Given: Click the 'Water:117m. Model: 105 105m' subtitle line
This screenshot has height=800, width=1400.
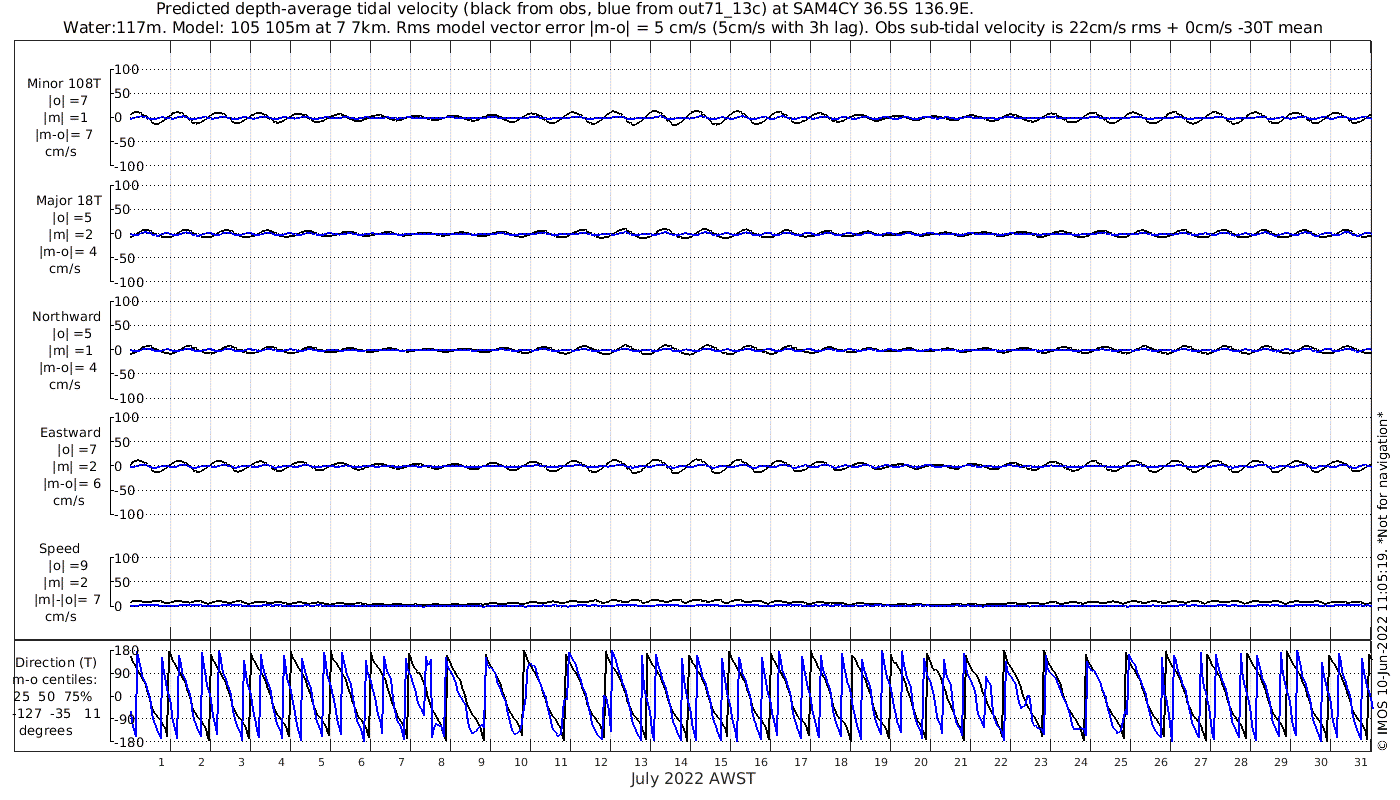Looking at the screenshot, I should coord(692,27).
